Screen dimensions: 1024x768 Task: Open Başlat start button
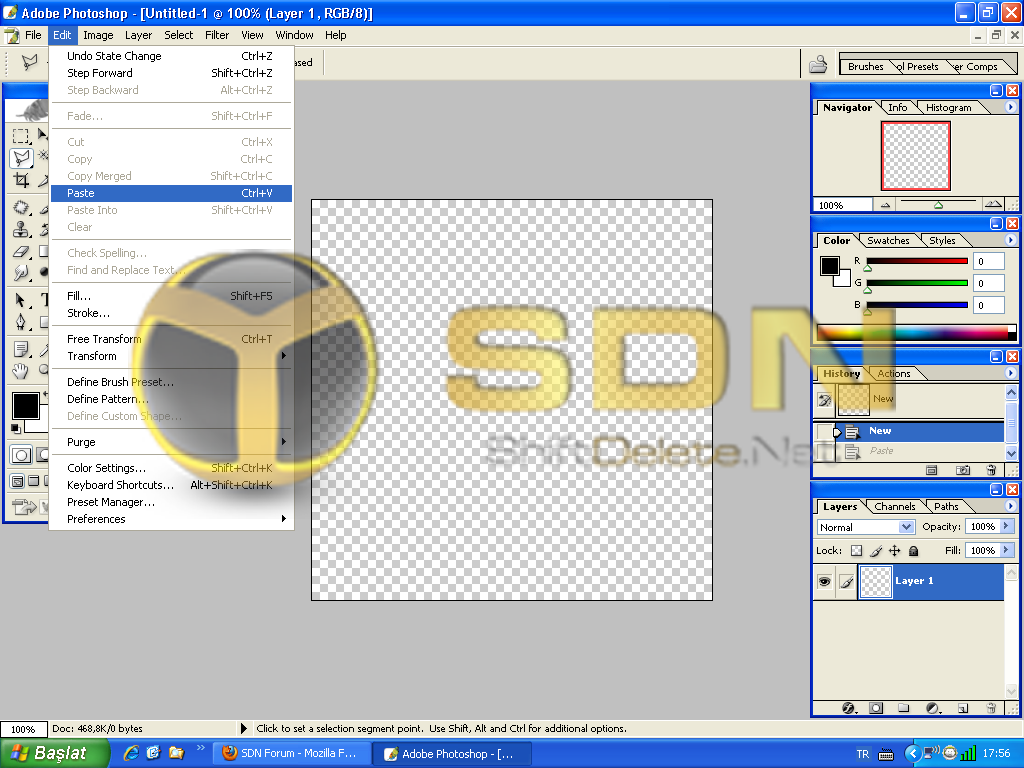pyautogui.click(x=55, y=753)
